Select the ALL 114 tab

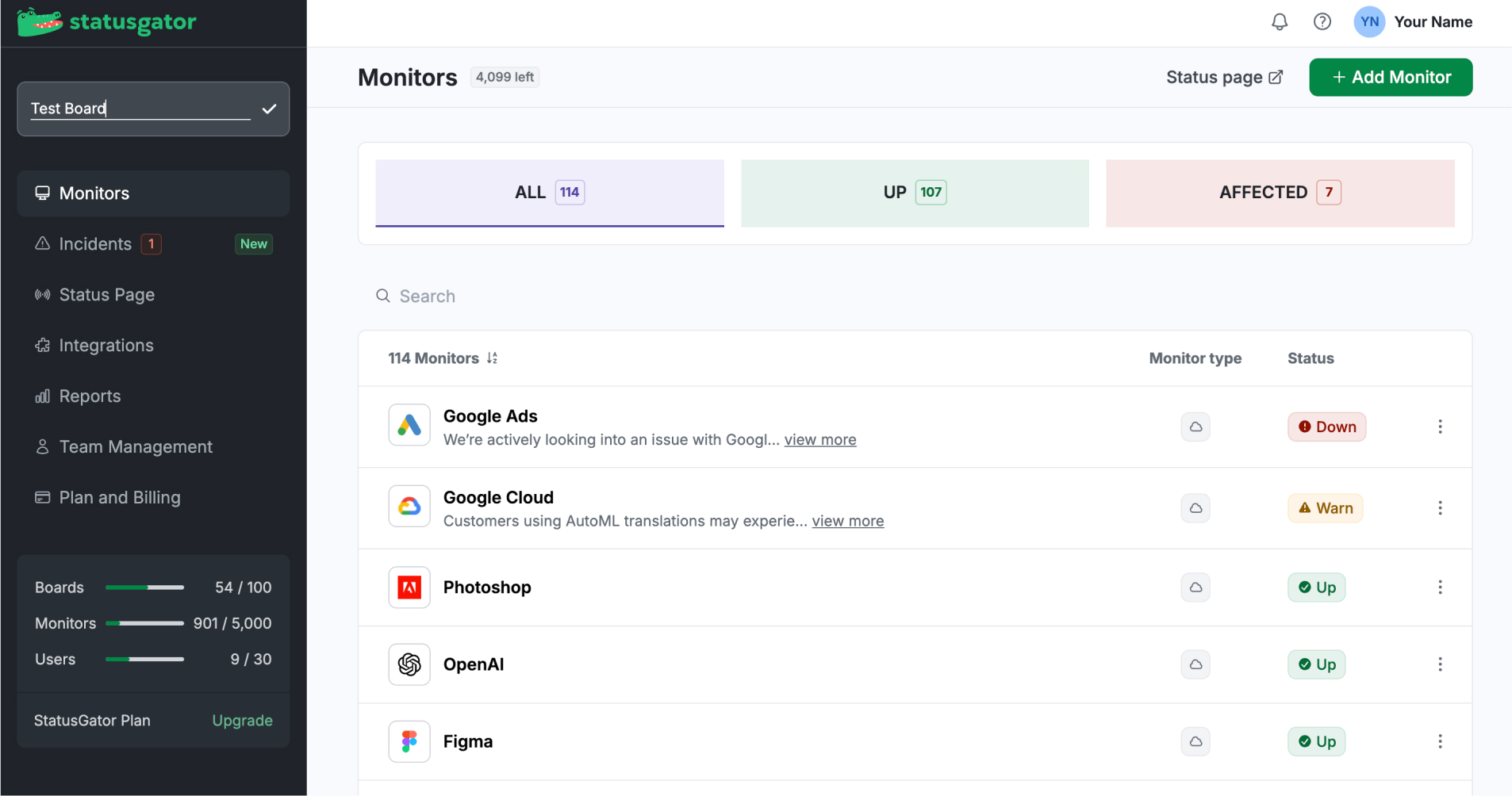tap(550, 193)
